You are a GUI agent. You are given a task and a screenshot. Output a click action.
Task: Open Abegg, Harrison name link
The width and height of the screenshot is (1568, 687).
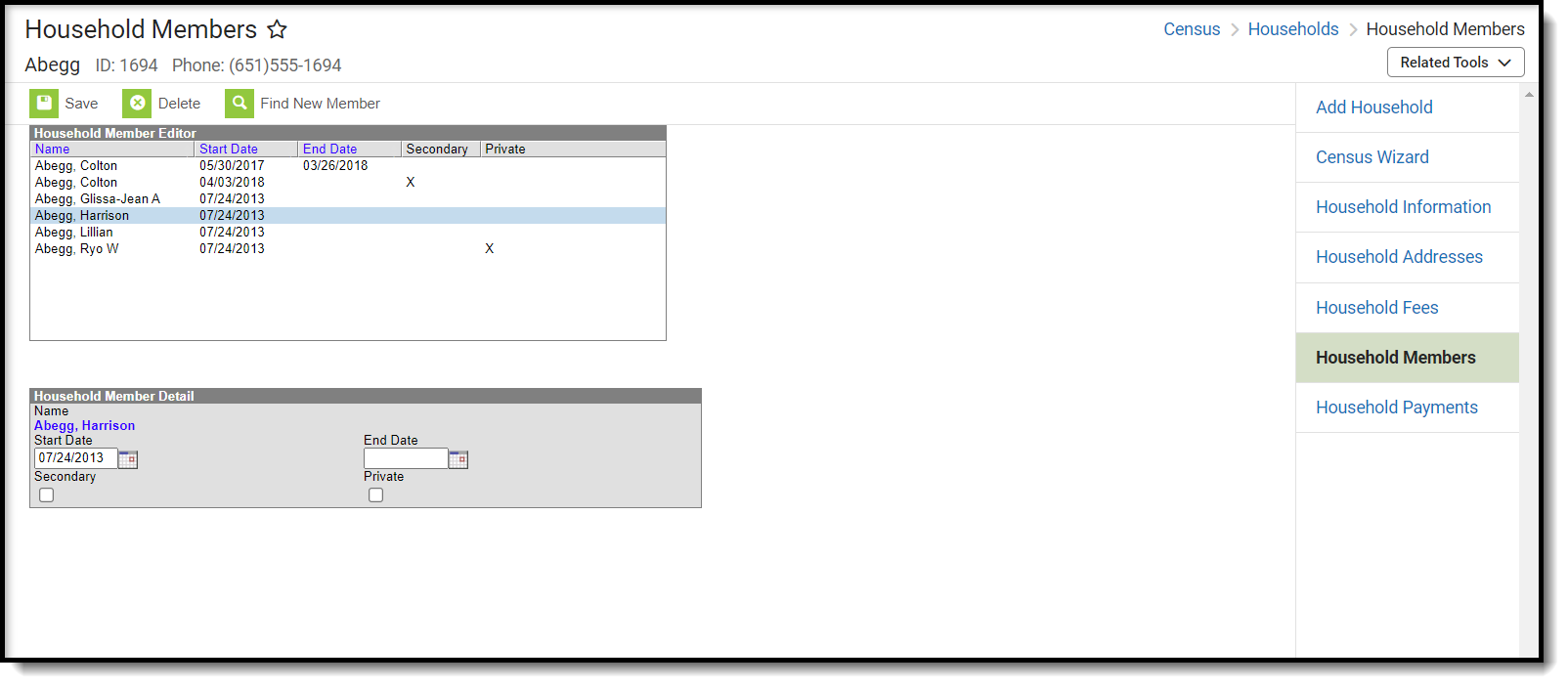85,426
